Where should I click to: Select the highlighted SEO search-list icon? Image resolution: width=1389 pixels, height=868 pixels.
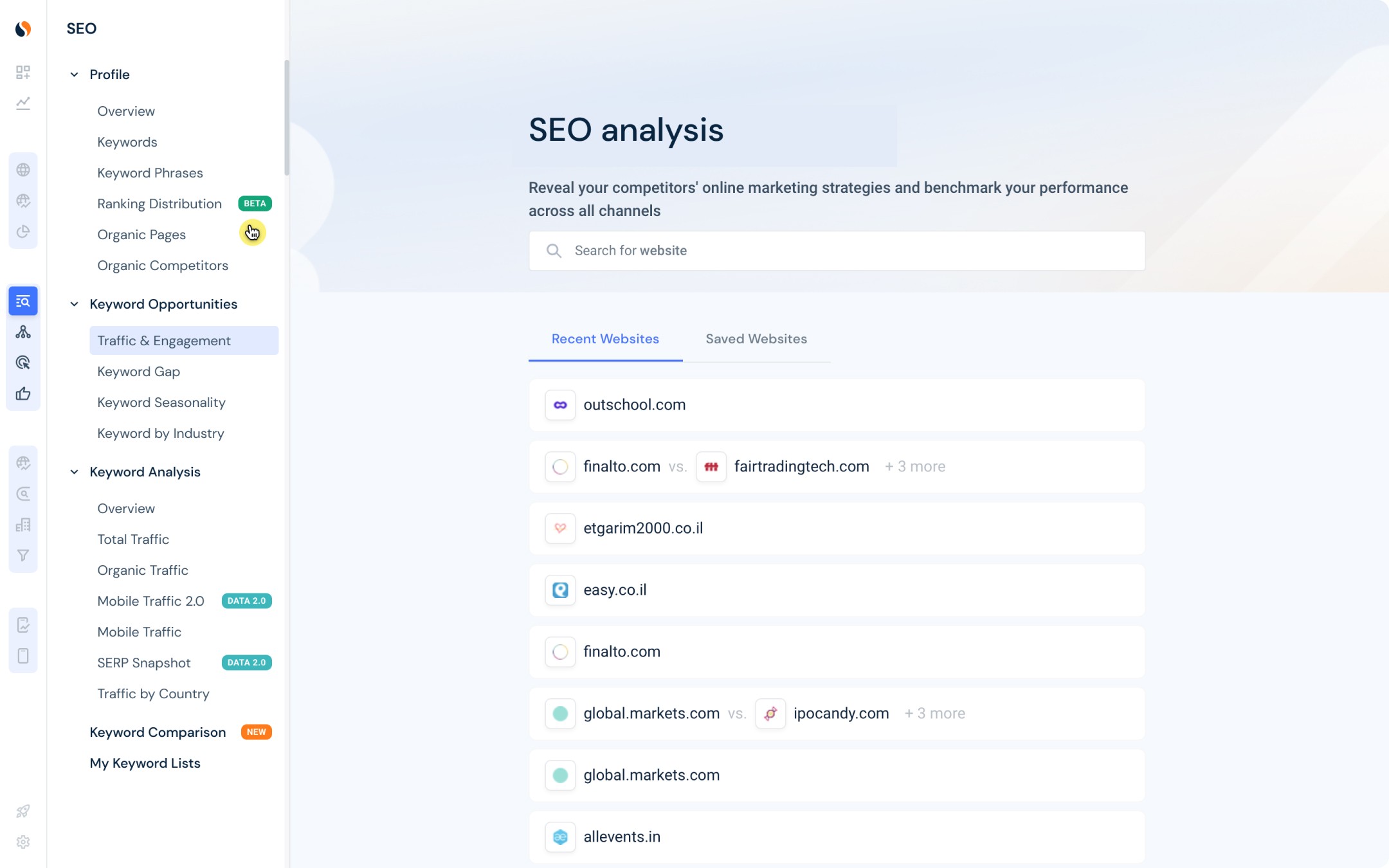23,301
